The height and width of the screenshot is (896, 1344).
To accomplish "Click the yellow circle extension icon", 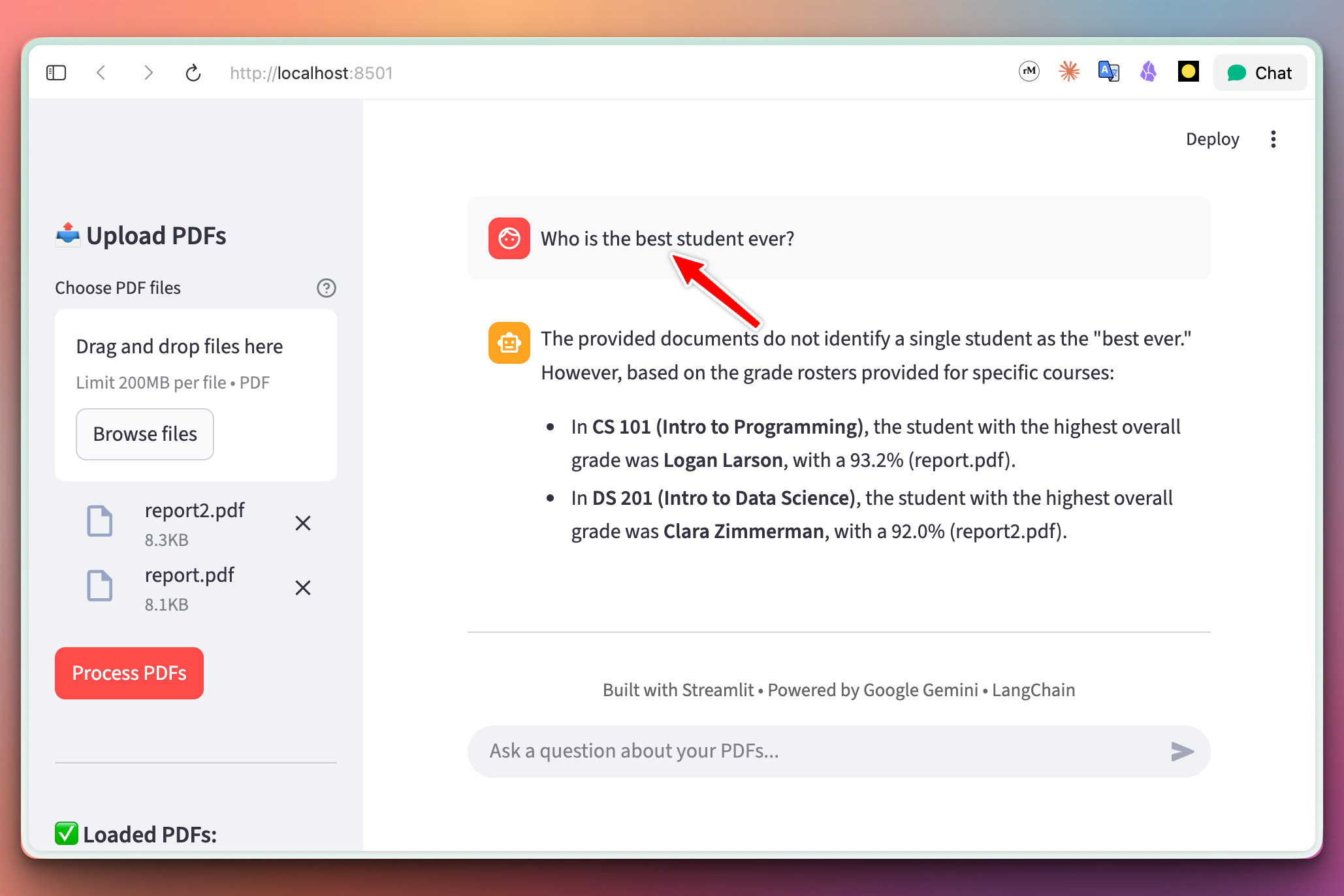I will (1188, 71).
